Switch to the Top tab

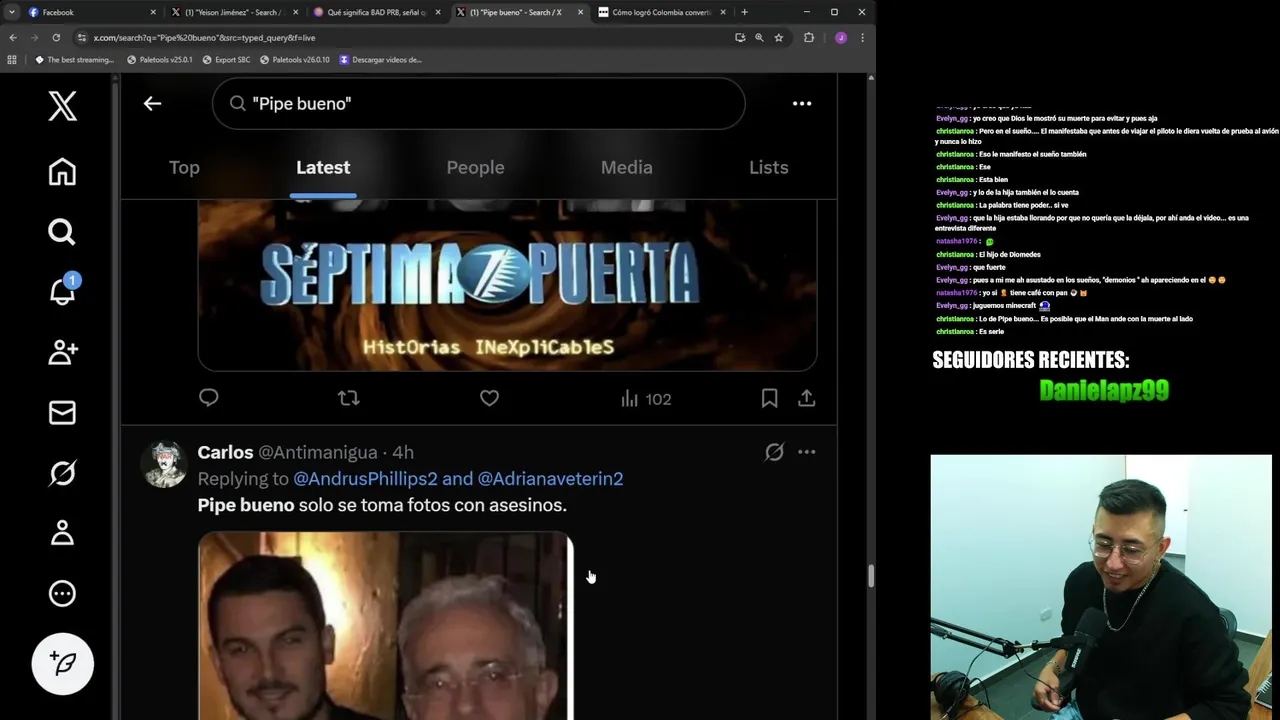184,167
